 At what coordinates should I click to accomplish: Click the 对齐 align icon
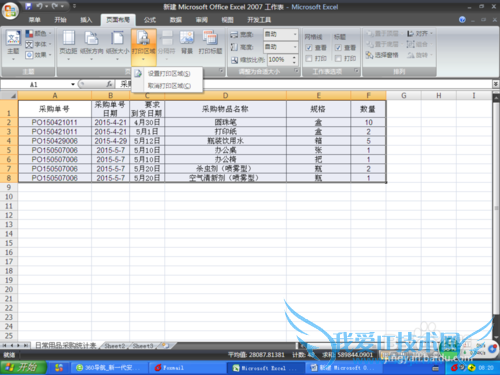[x=411, y=33]
